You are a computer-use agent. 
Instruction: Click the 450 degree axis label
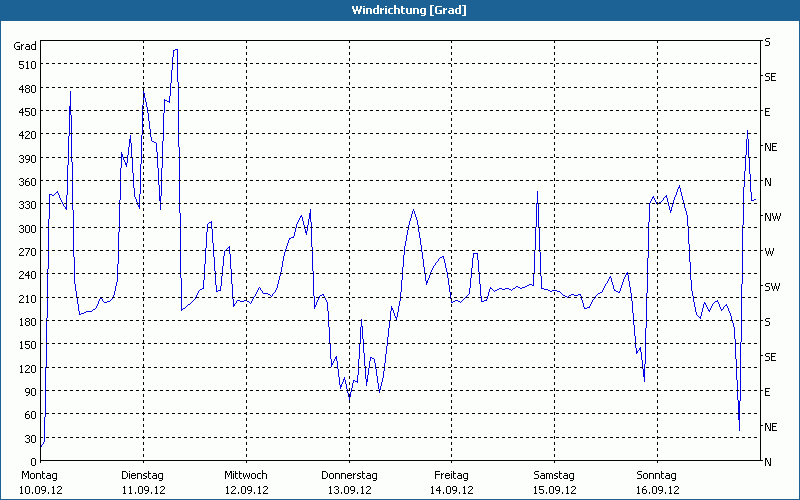pyautogui.click(x=28, y=112)
